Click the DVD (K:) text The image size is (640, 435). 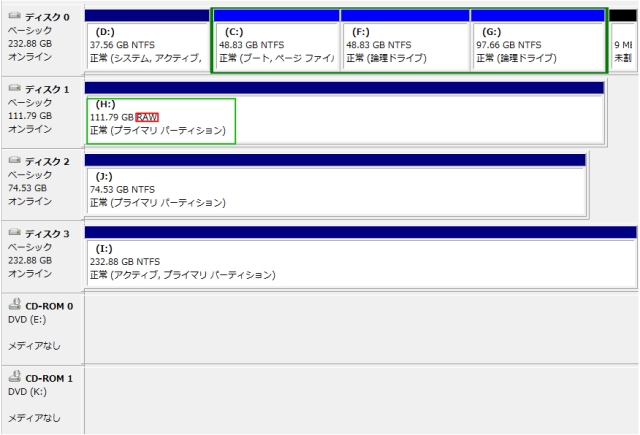tap(27, 392)
